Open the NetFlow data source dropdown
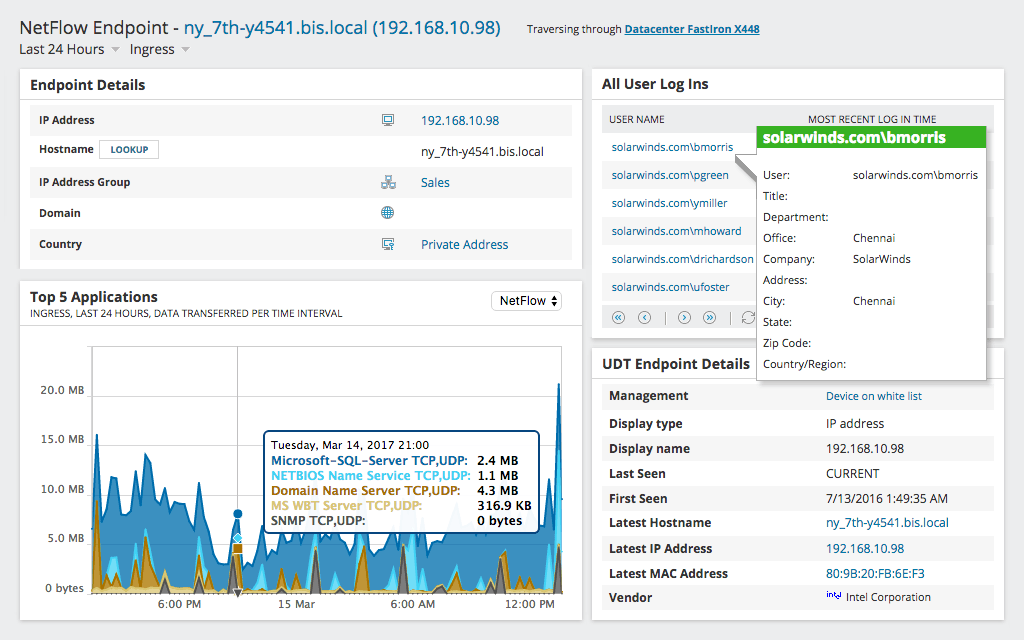 coord(526,299)
